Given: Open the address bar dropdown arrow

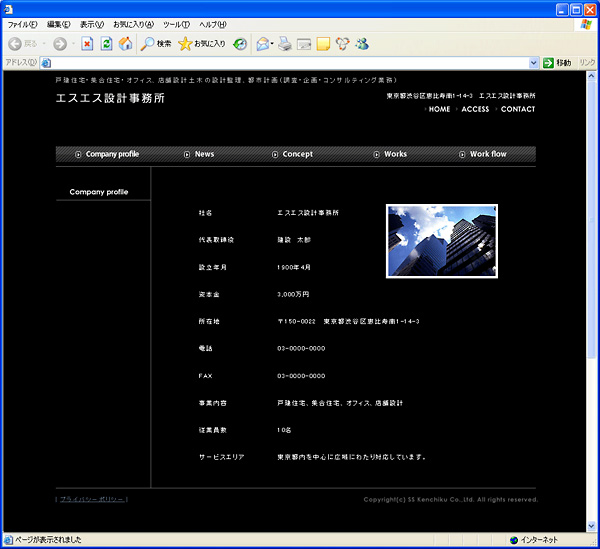Looking at the screenshot, I should (x=534, y=63).
